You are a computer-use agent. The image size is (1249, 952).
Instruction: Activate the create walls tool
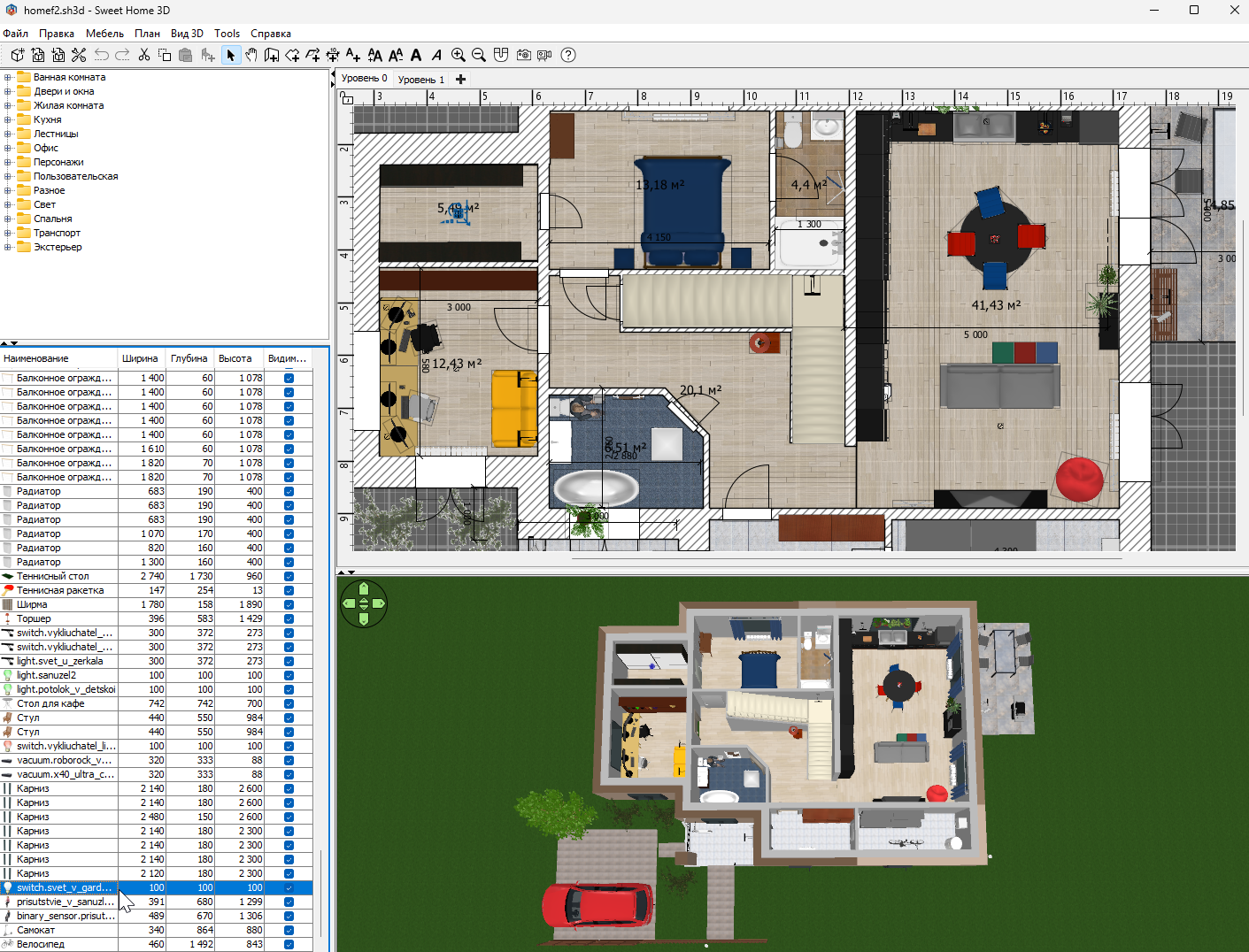(272, 55)
